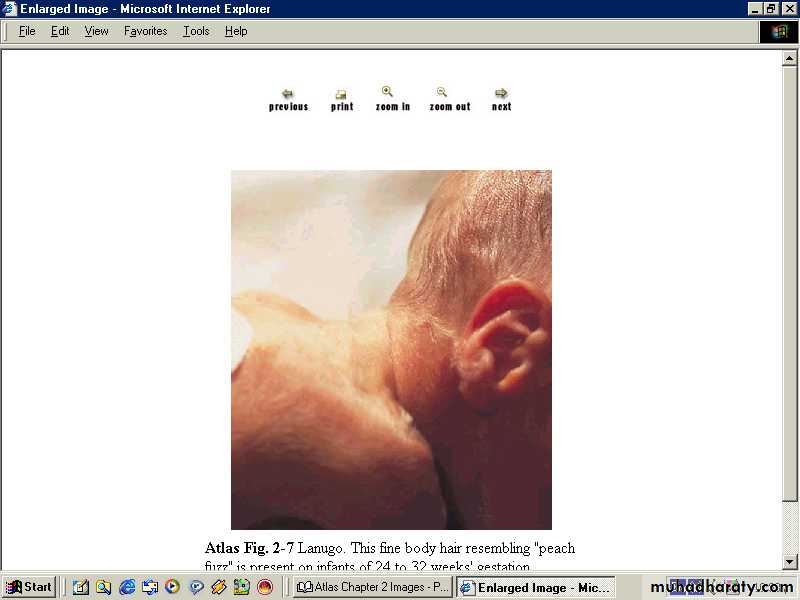Launch Internet Explorer from quick launch bar
This screenshot has width=800, height=600.
point(126,587)
